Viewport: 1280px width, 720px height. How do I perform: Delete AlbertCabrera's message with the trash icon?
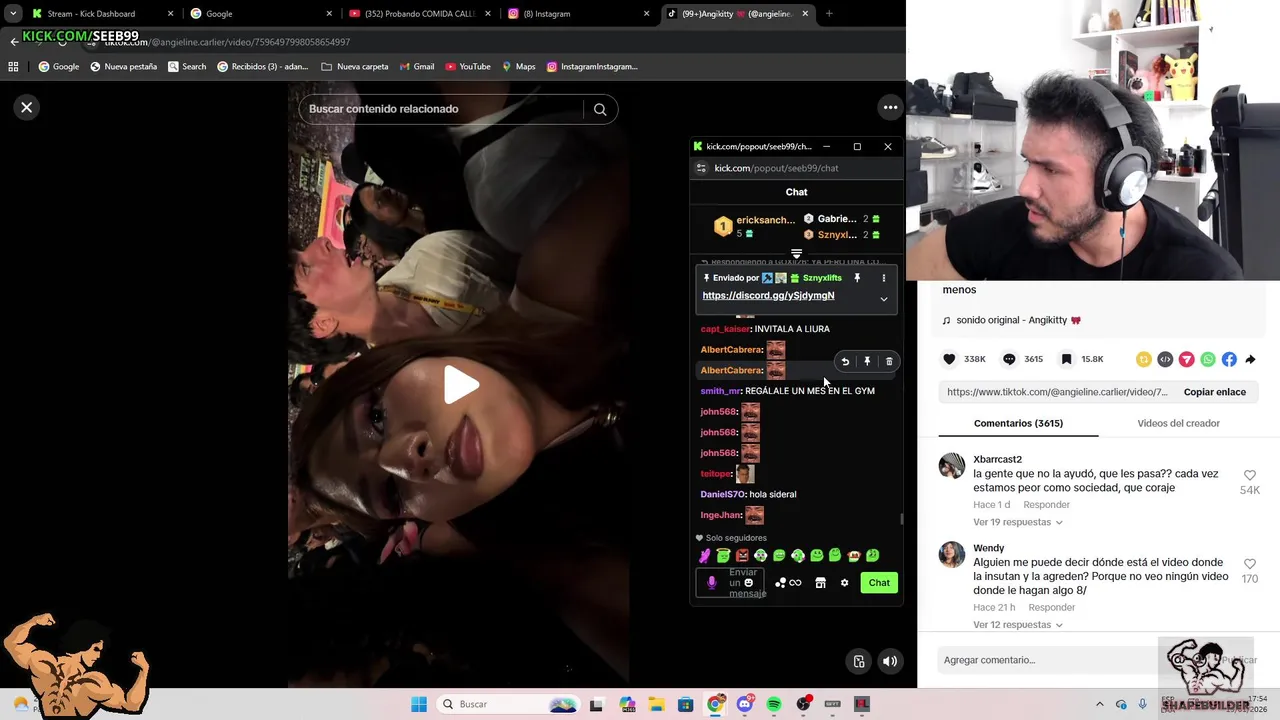point(889,362)
